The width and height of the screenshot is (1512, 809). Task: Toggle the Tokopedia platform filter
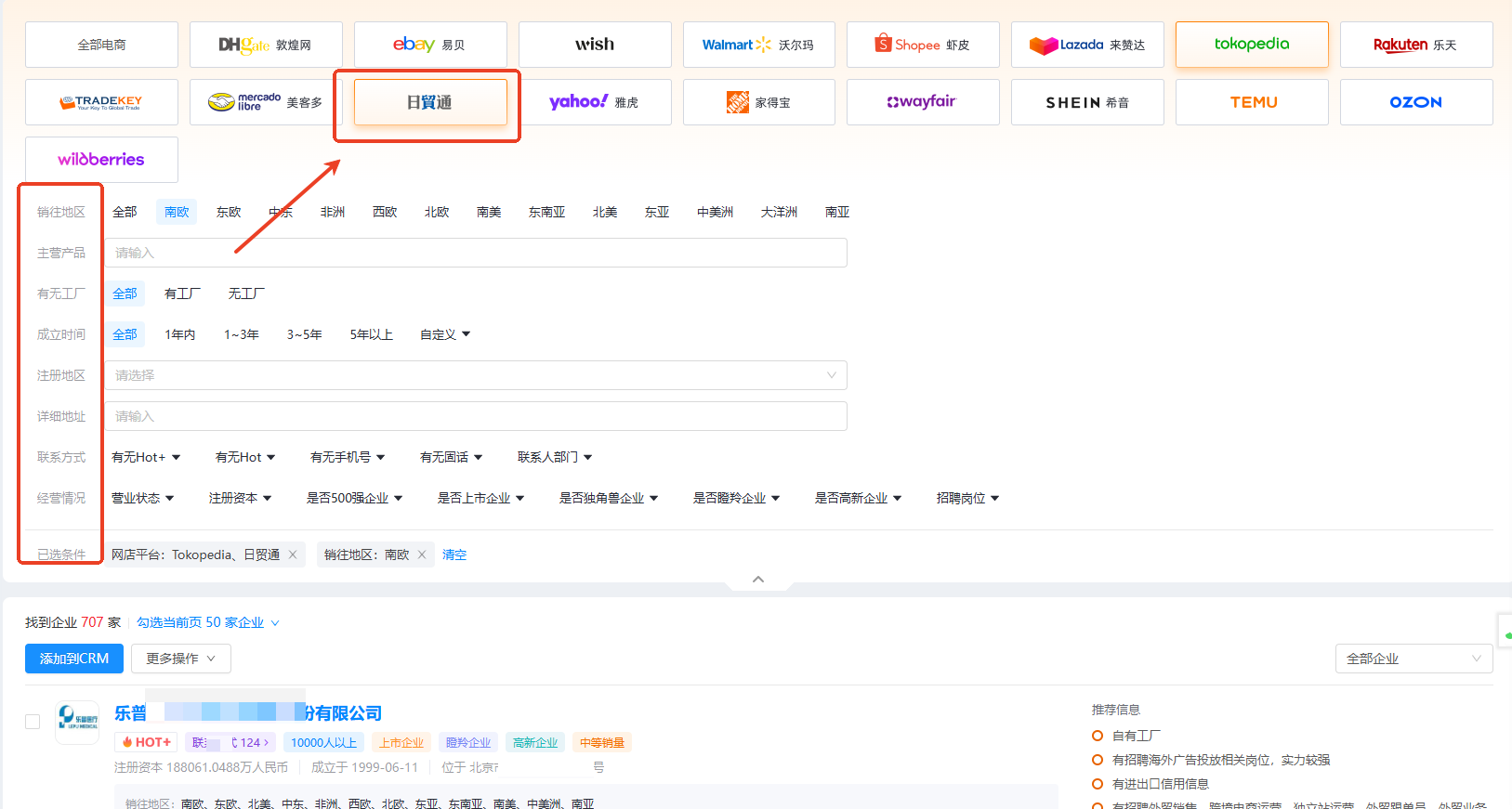[1252, 45]
